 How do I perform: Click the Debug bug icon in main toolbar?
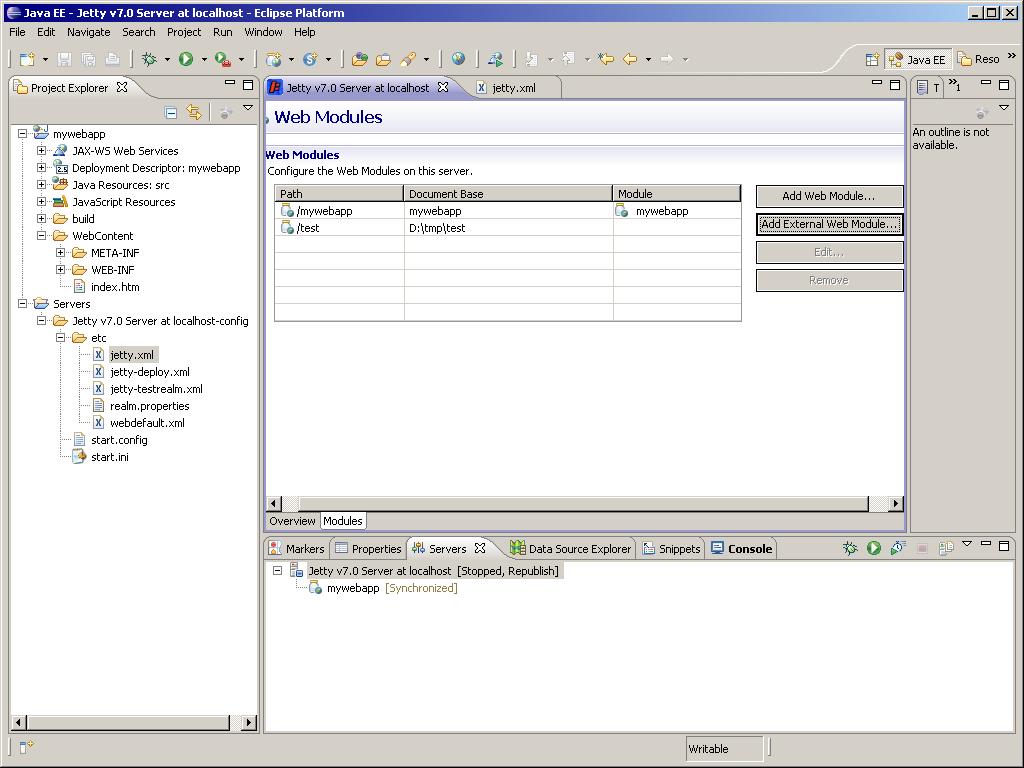pyautogui.click(x=150, y=59)
